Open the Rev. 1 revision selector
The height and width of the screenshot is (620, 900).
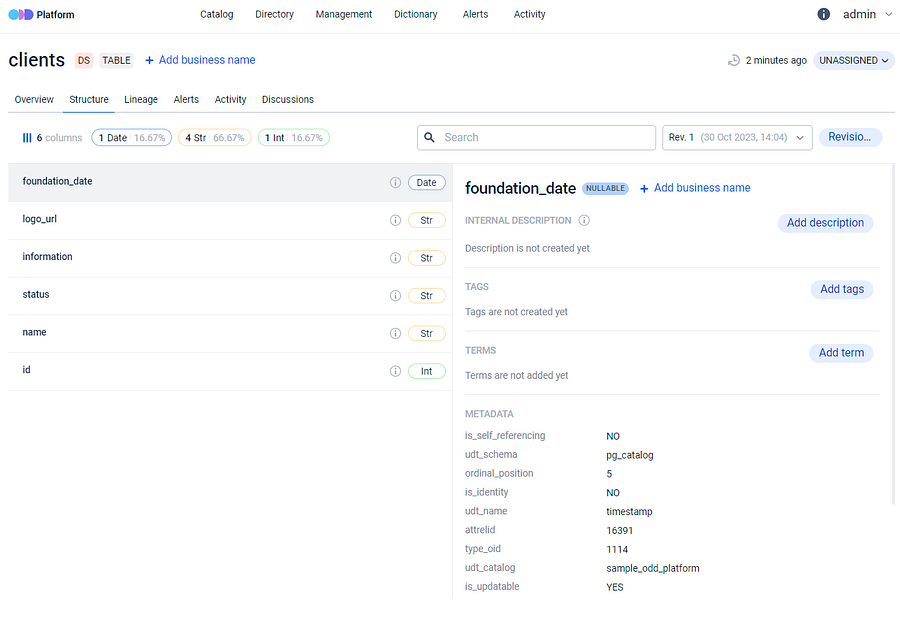pyautogui.click(x=737, y=138)
